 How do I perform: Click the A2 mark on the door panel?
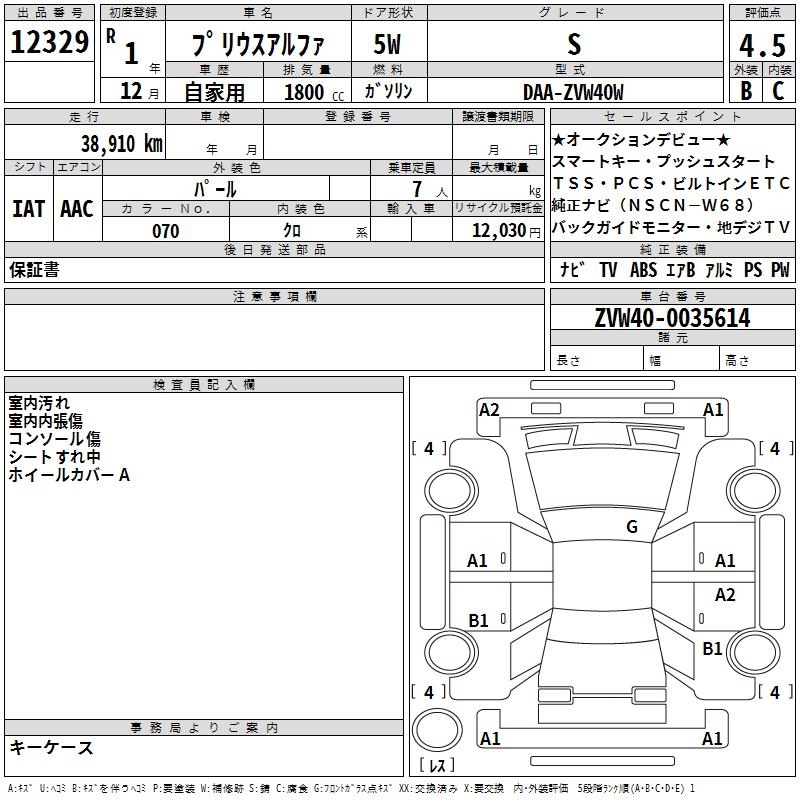pyautogui.click(x=725, y=594)
